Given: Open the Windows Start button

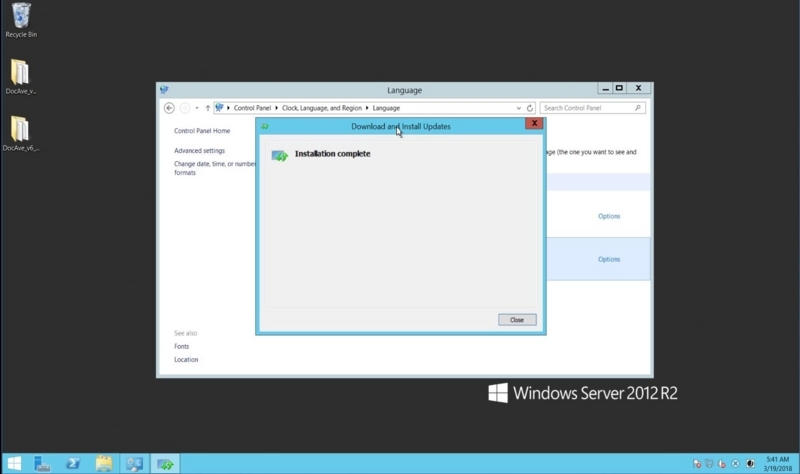Looking at the screenshot, I should pyautogui.click(x=14, y=464).
